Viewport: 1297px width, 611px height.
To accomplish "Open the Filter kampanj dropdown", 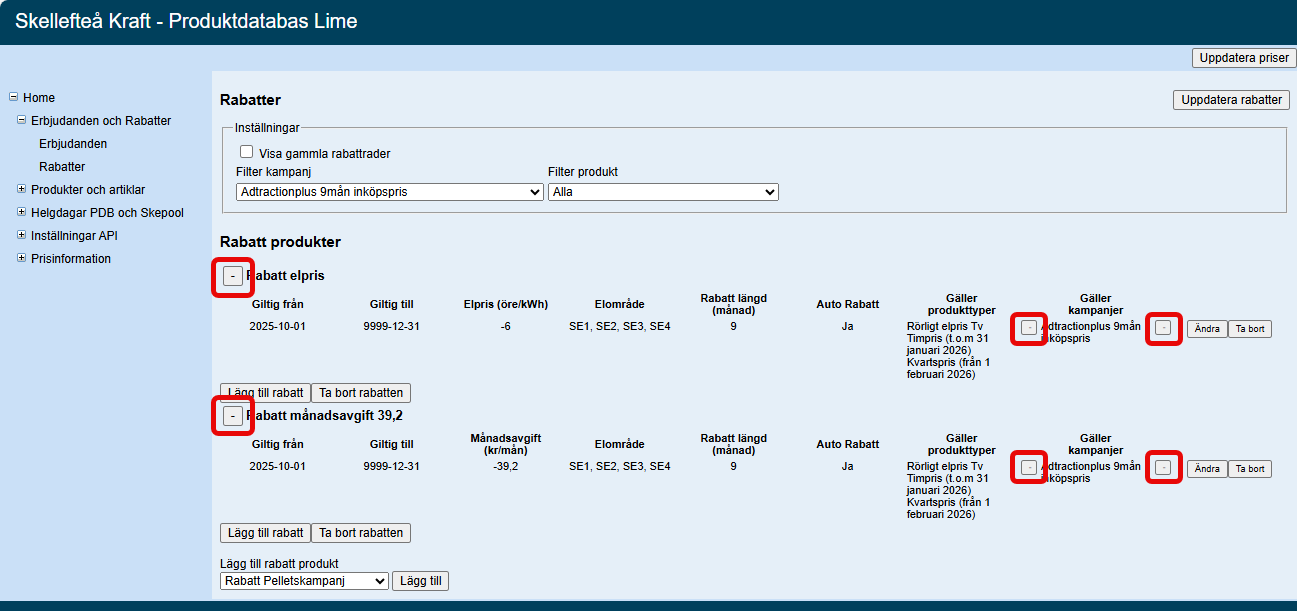I will pos(390,192).
